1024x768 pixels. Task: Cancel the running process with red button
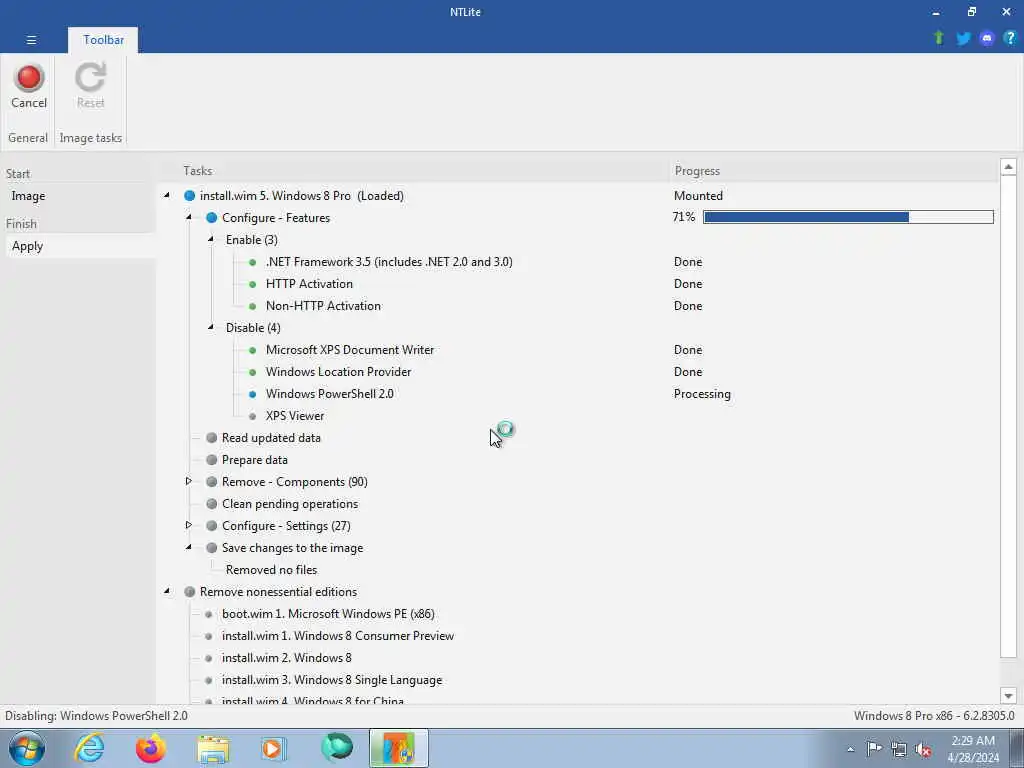click(x=29, y=86)
